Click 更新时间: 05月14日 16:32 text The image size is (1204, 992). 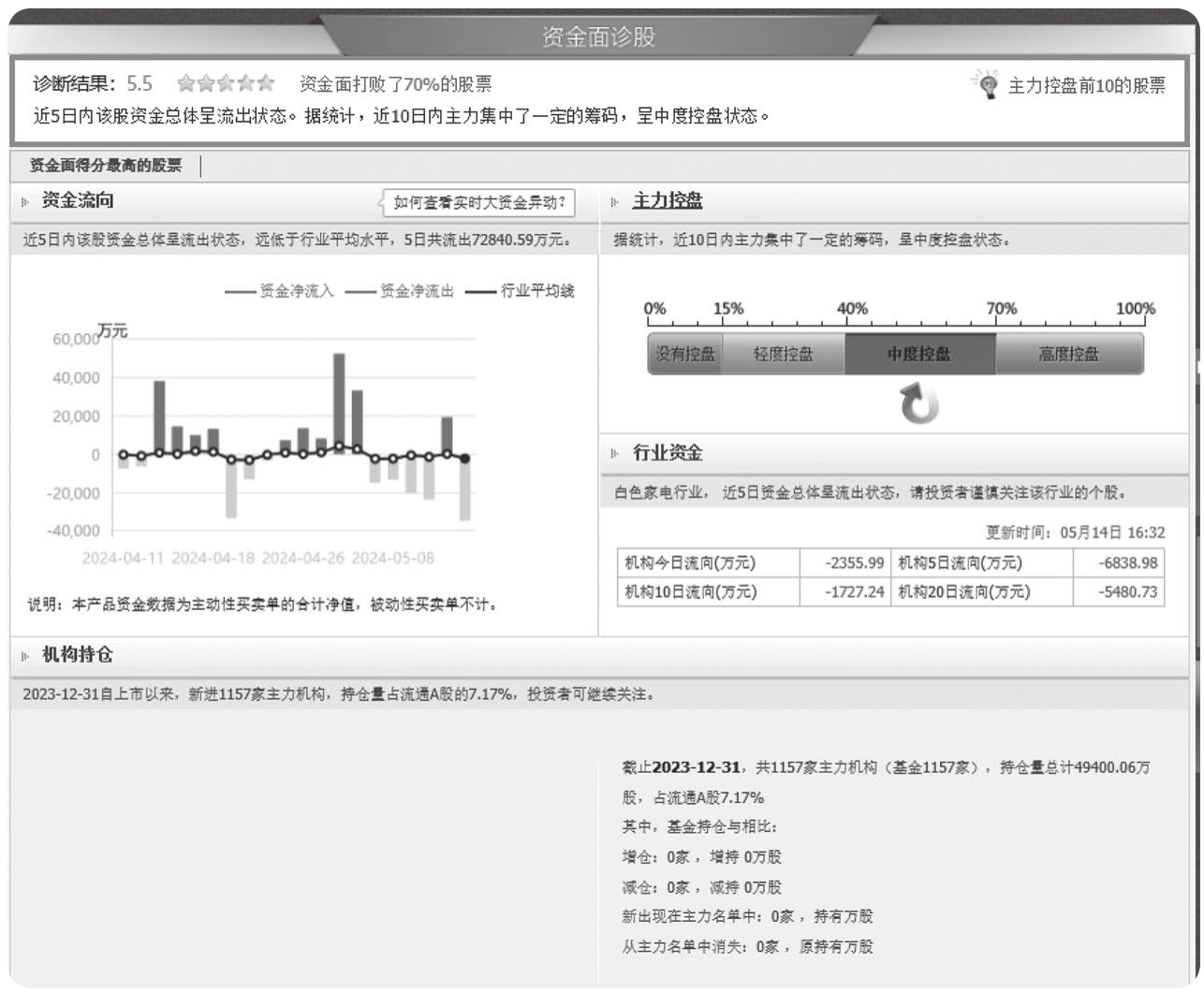1075,532
